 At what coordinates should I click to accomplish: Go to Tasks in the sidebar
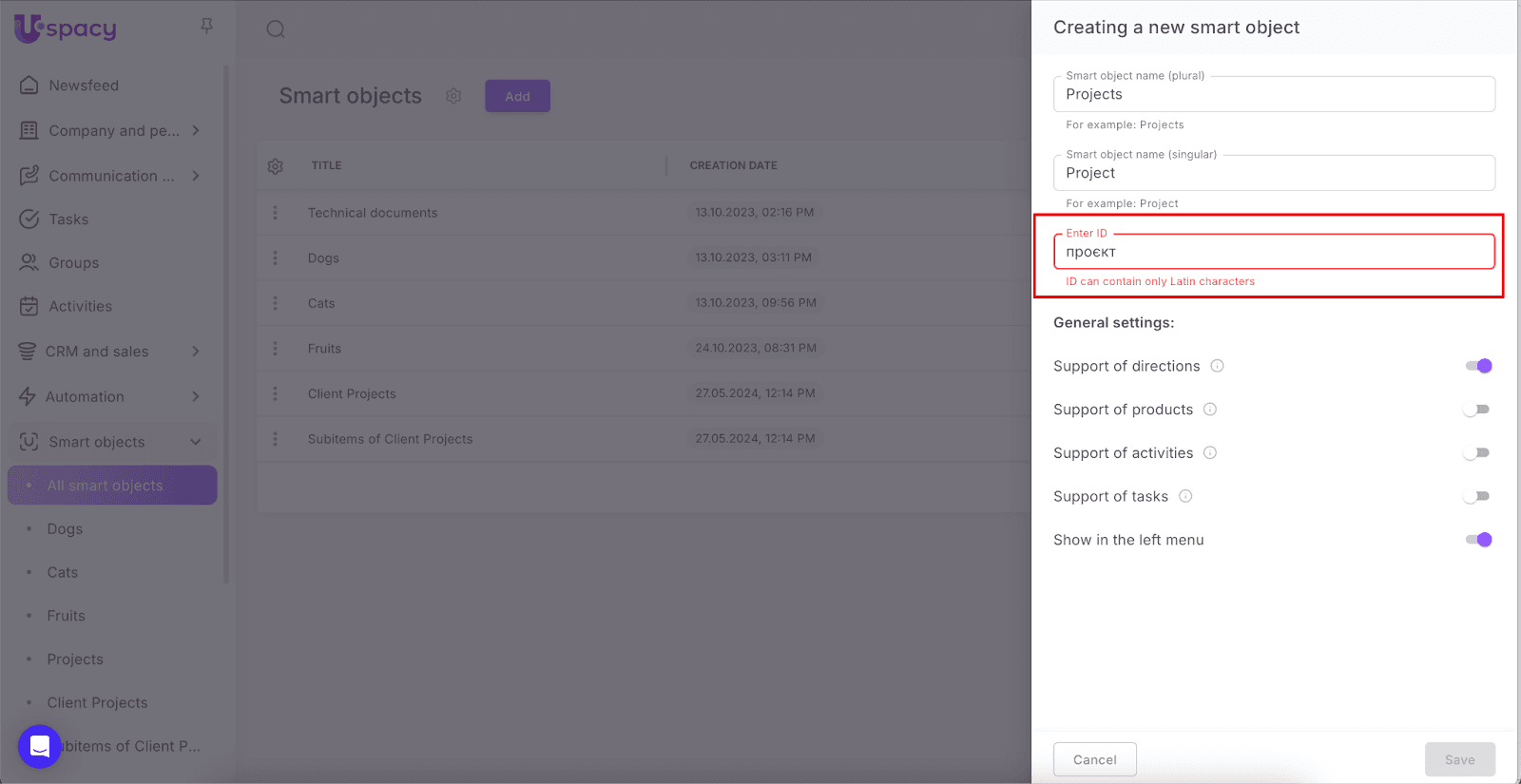[x=68, y=220]
